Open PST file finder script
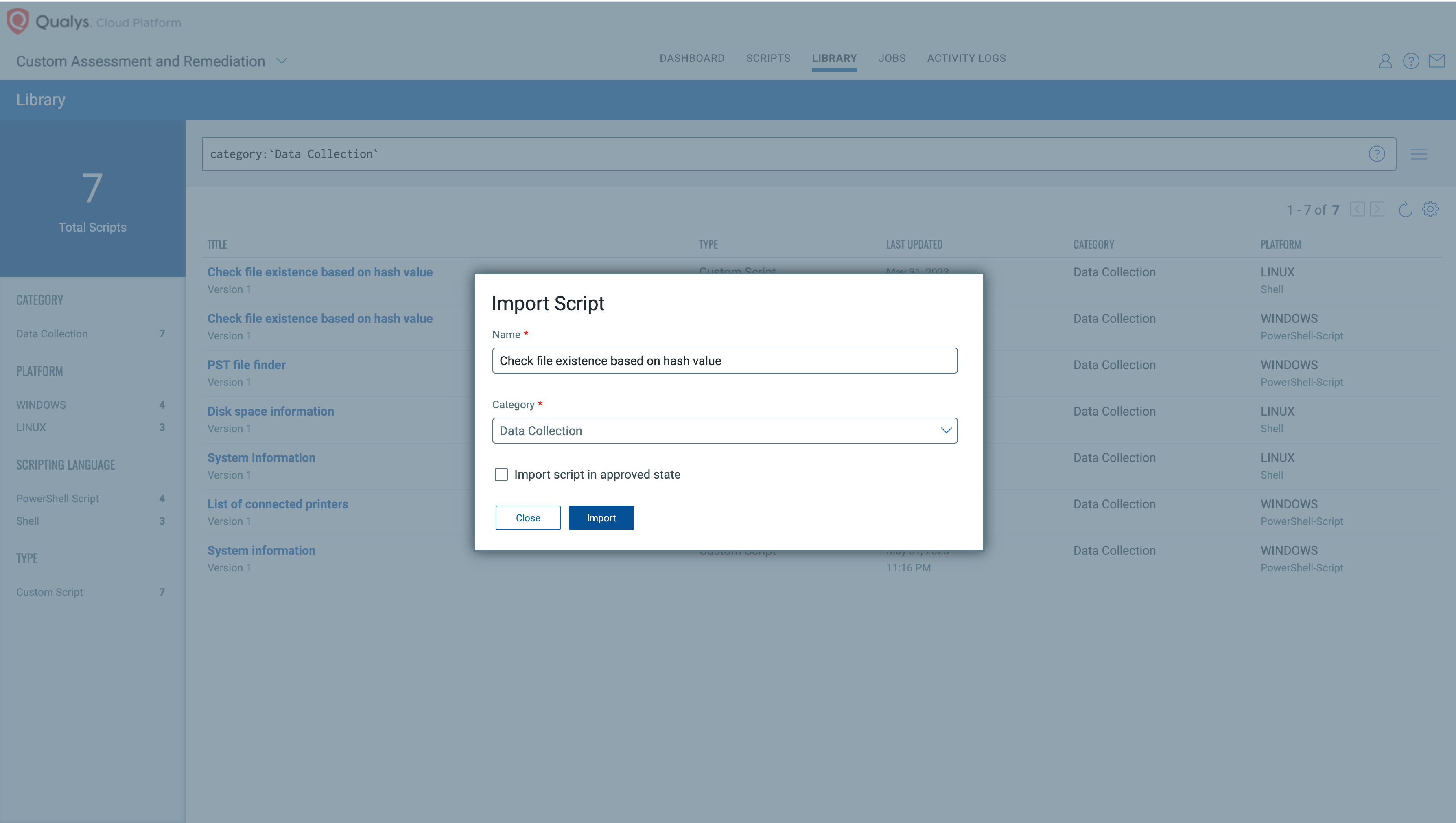This screenshot has width=1456, height=823. tap(247, 365)
